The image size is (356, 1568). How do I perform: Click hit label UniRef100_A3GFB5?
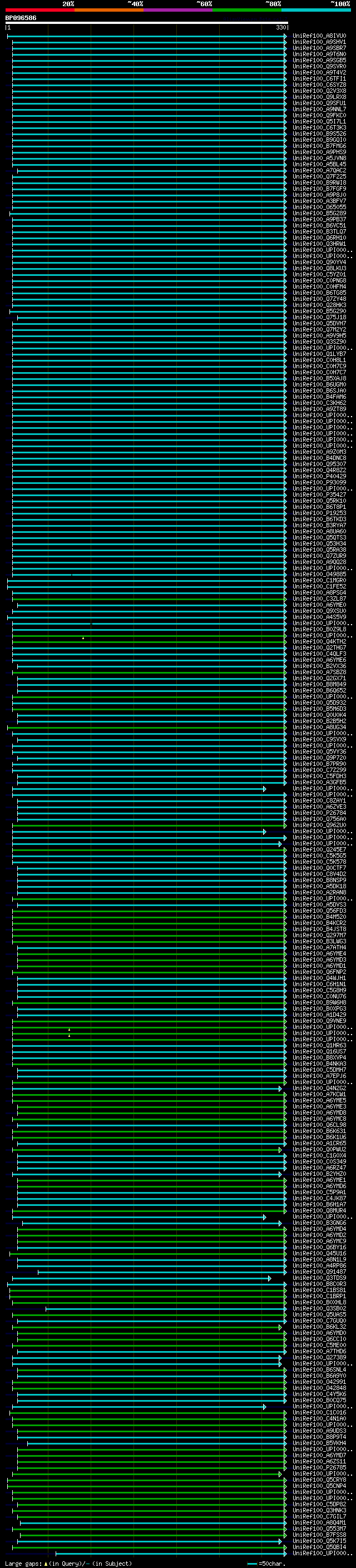pos(319,782)
